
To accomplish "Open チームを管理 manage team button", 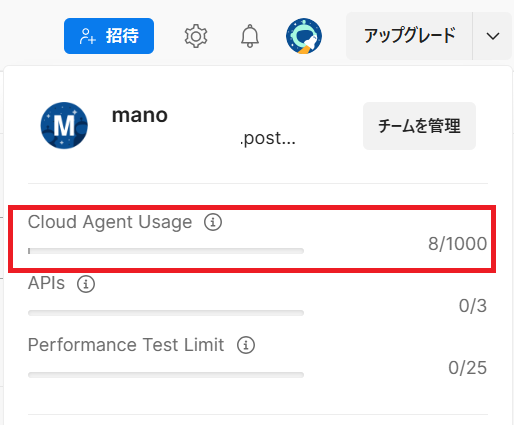I will pos(419,126).
